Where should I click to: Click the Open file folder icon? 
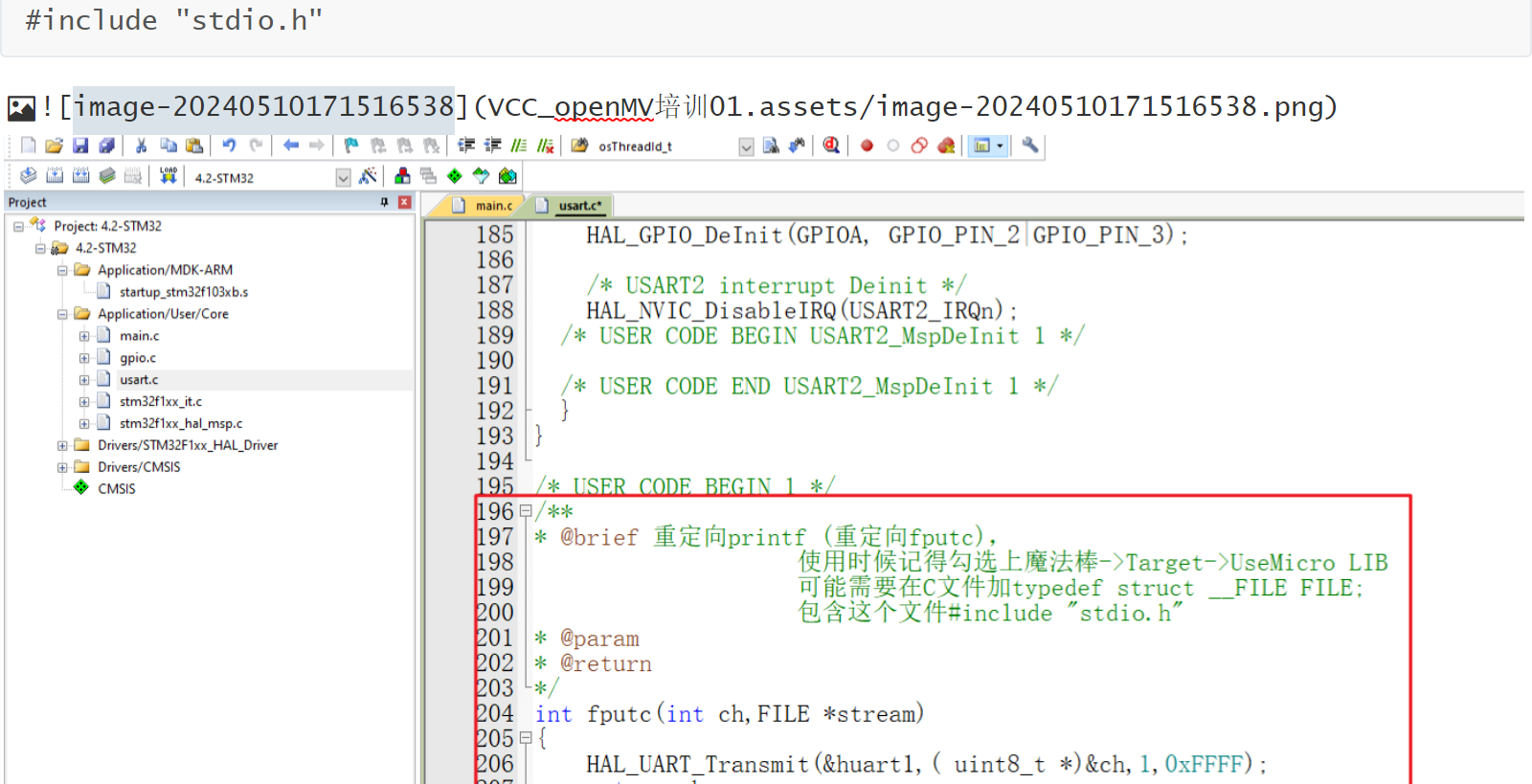tap(55, 146)
